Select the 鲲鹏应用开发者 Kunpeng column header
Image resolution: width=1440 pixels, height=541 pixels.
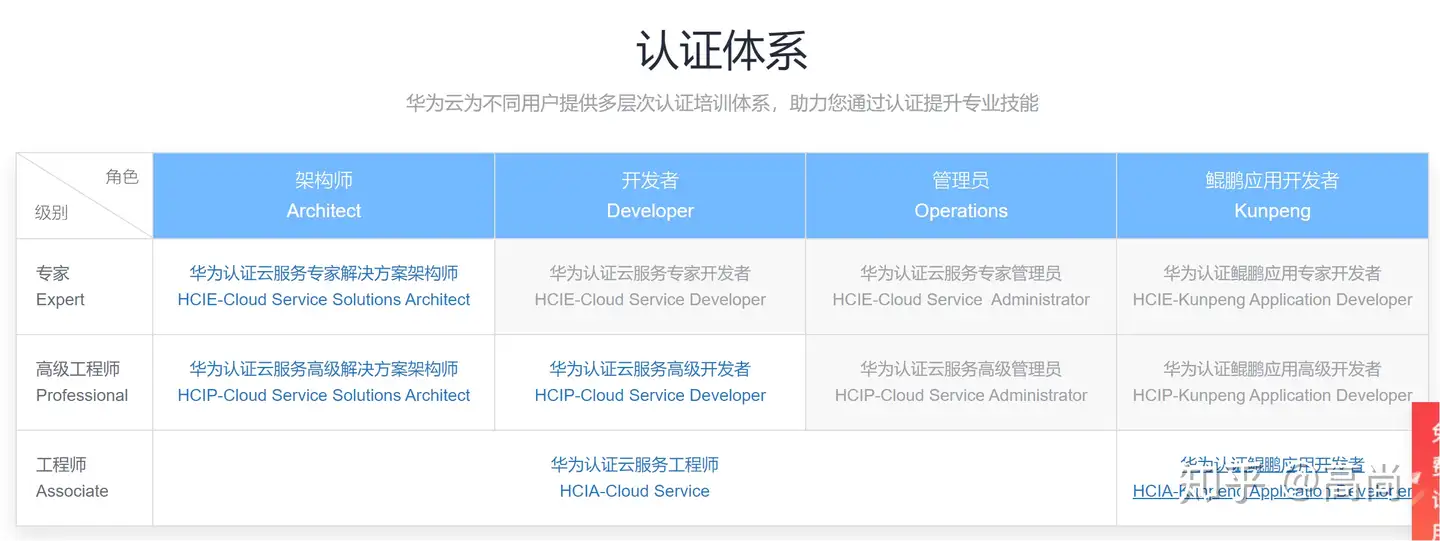pos(1272,196)
